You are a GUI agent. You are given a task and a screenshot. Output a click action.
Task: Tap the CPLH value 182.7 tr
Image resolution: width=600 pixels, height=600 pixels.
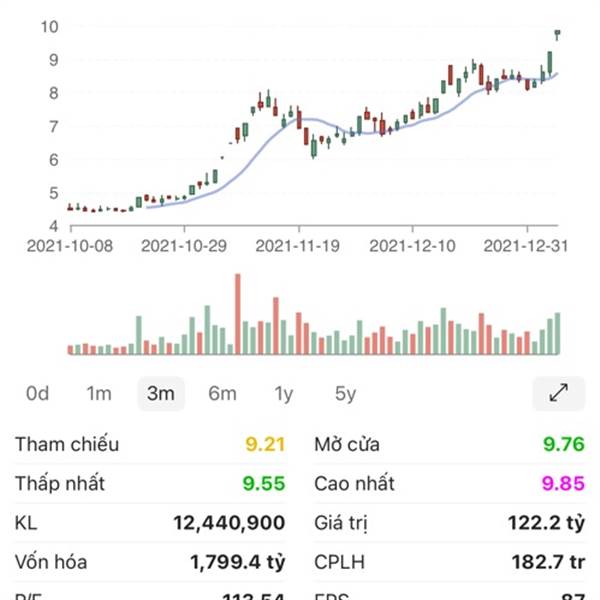click(x=548, y=562)
